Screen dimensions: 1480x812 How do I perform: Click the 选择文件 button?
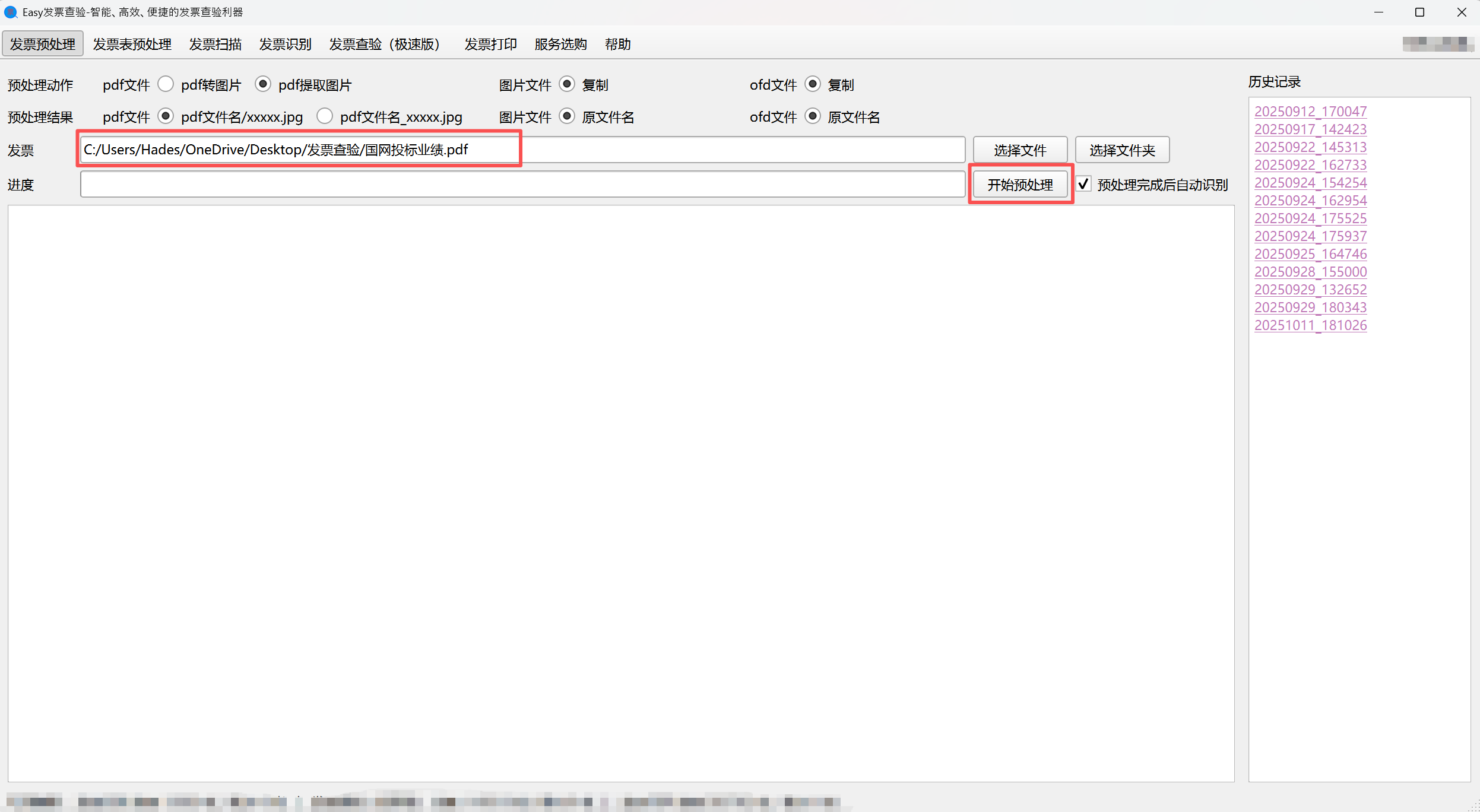coord(1020,150)
